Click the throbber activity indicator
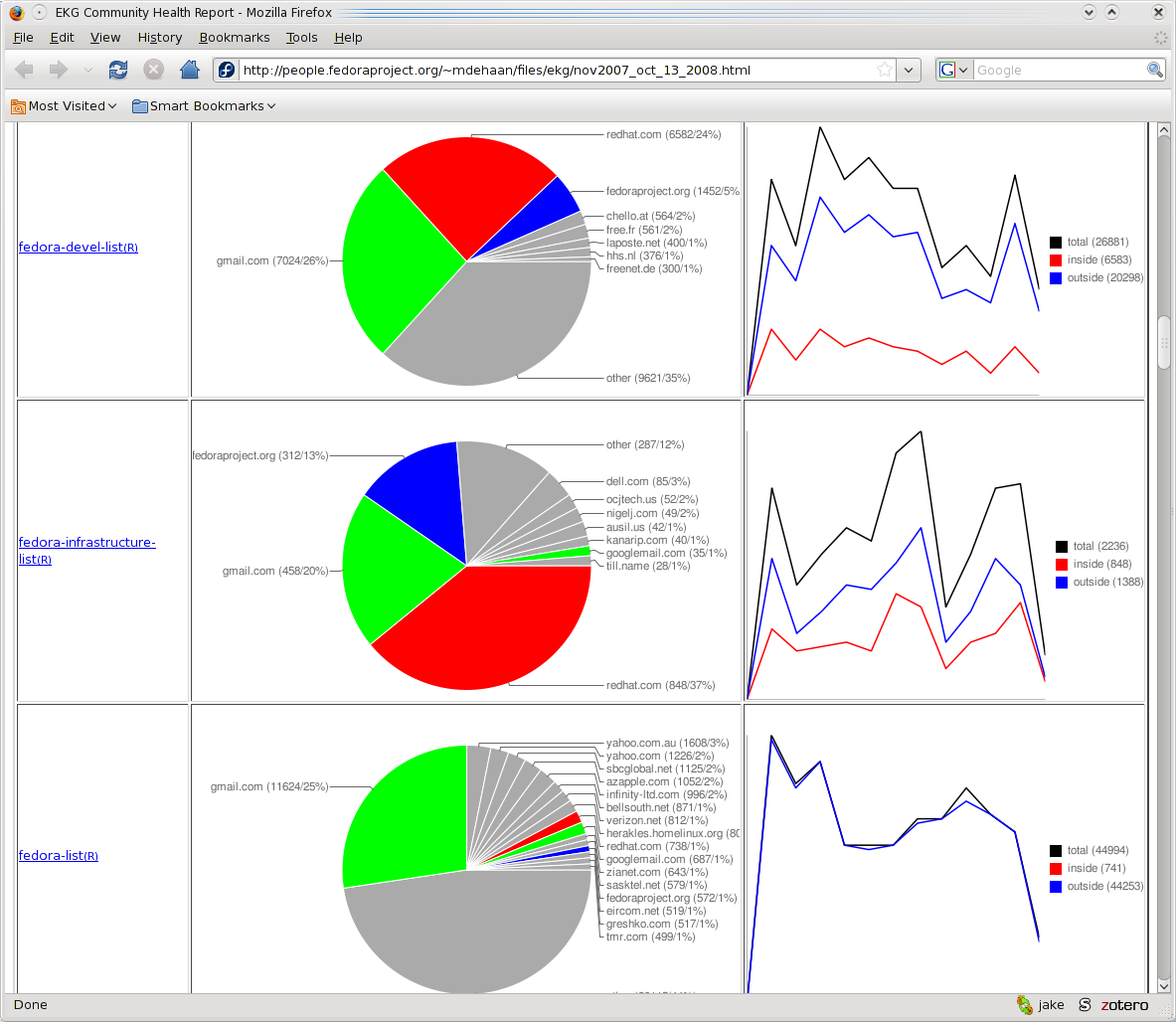Image resolution: width=1176 pixels, height=1022 pixels. 1160,38
